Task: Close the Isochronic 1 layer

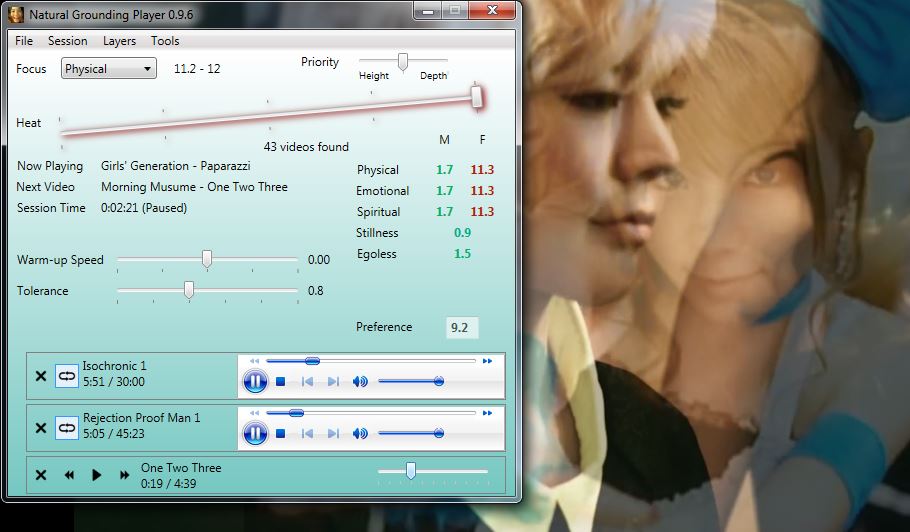Action: [41, 376]
